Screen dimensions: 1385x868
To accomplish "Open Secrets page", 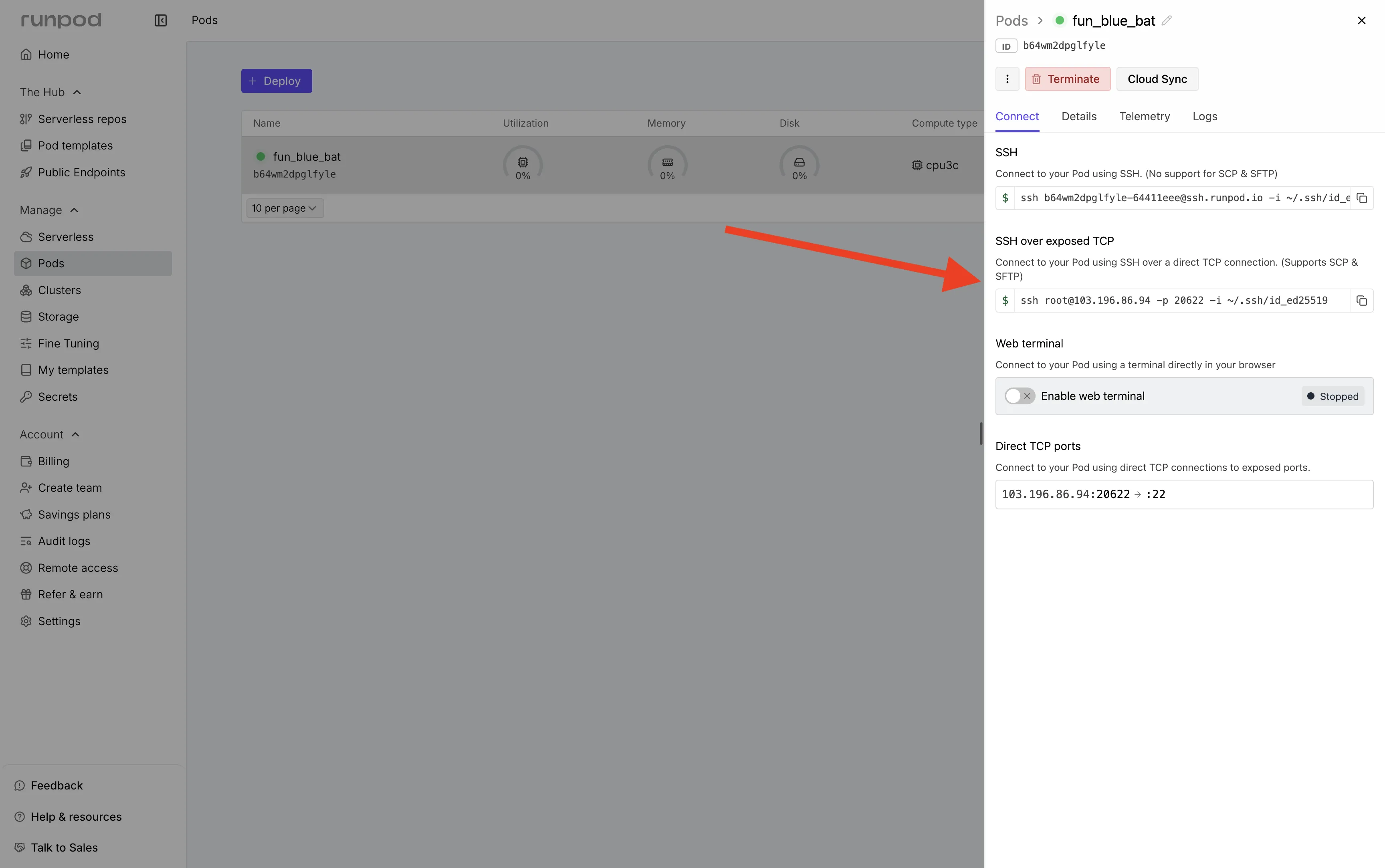I will click(x=93, y=397).
